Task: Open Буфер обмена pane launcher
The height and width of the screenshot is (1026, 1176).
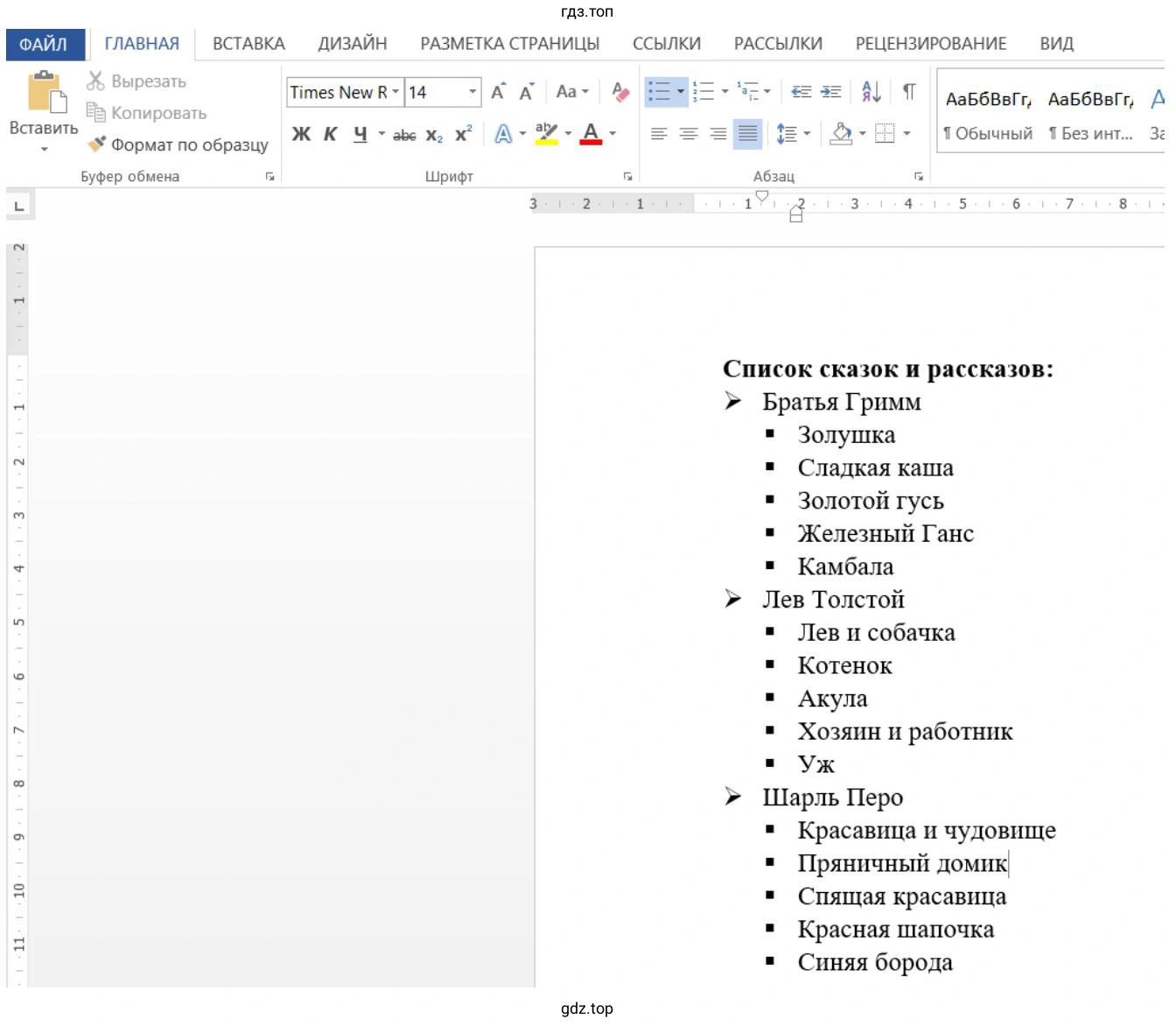Action: (269, 176)
